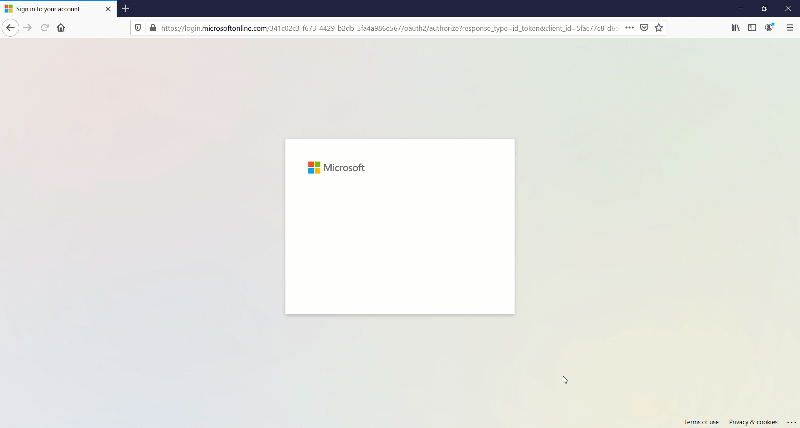Open the Firefox home page
The height and width of the screenshot is (428, 800).
[61, 28]
